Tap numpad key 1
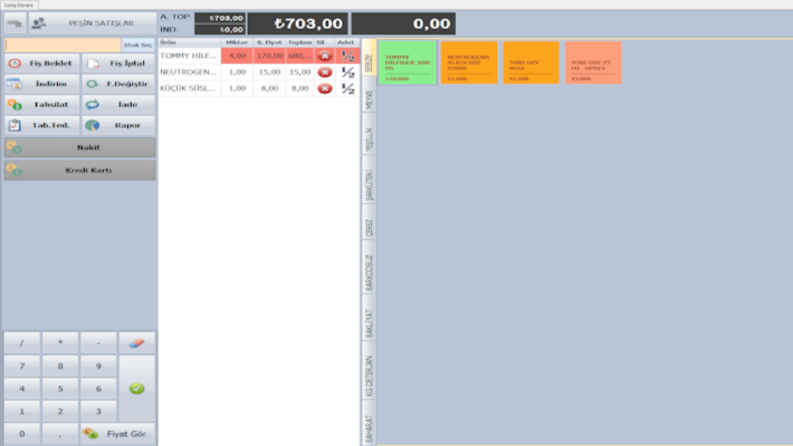This screenshot has width=793, height=446. pyautogui.click(x=22, y=411)
